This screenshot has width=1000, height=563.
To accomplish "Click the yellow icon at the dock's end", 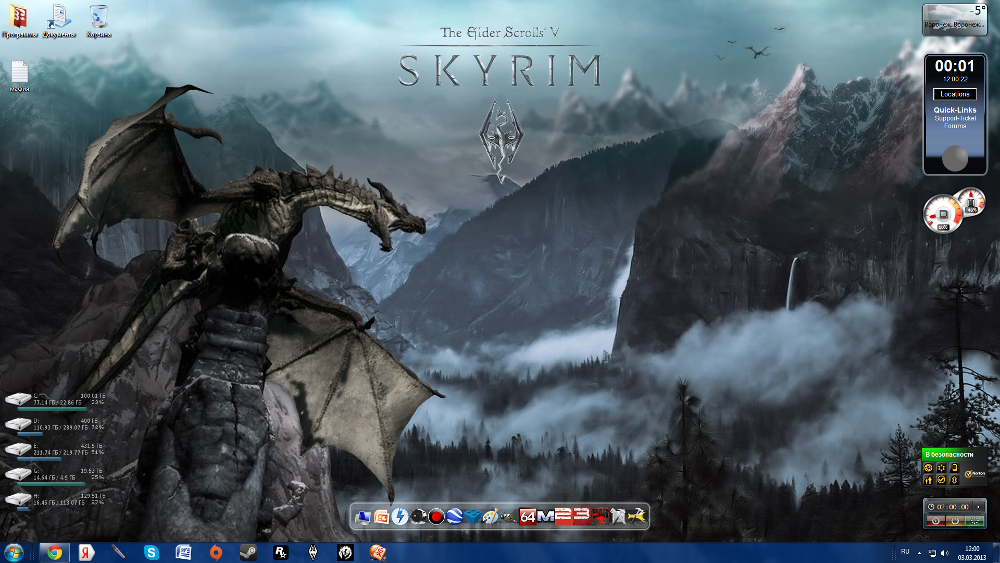I will [636, 516].
